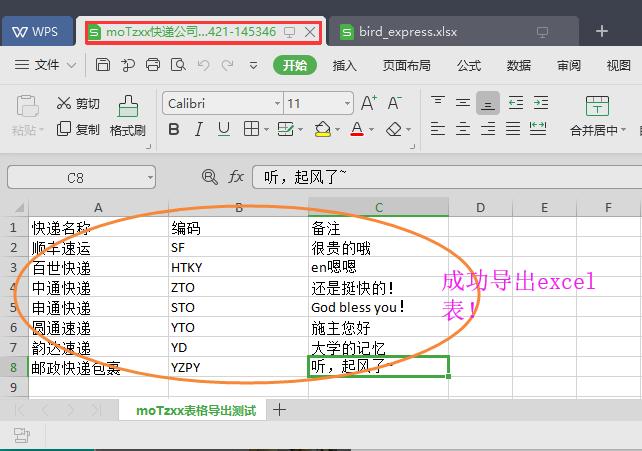Click the zoom magnifier next to fx
This screenshot has height=451, width=642.
tap(210, 177)
